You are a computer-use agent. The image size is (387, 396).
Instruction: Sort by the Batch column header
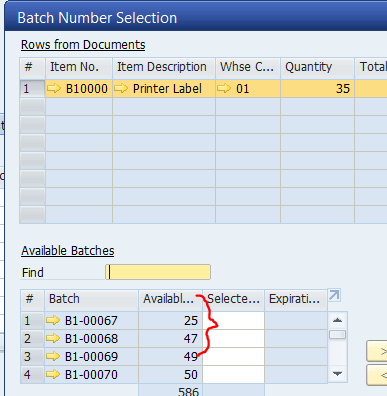coord(91,299)
